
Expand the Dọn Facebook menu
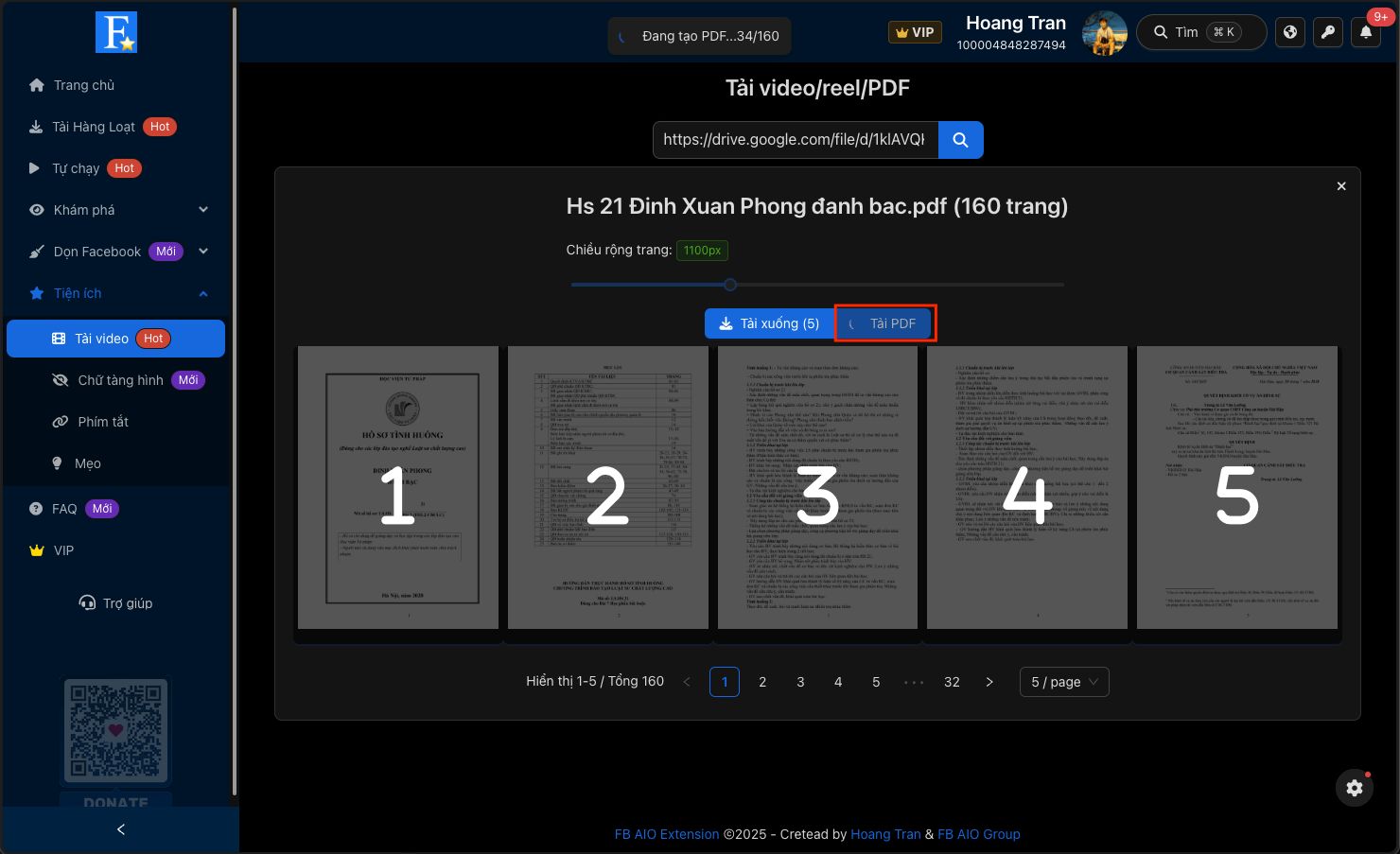tap(115, 252)
